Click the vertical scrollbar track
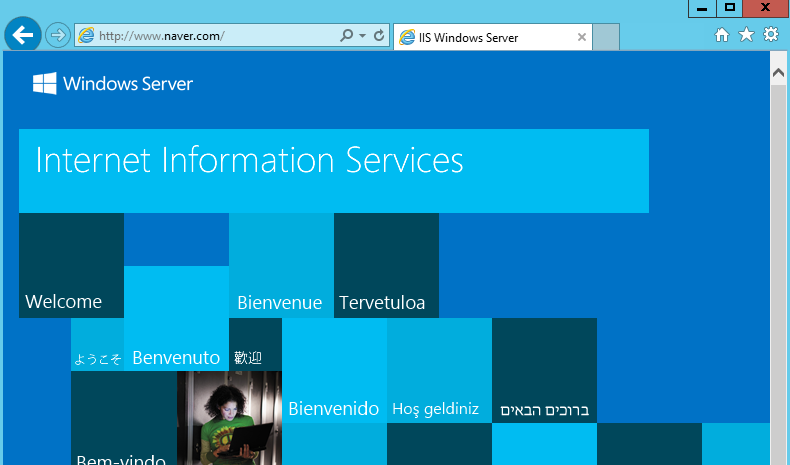 pyautogui.click(x=778, y=275)
